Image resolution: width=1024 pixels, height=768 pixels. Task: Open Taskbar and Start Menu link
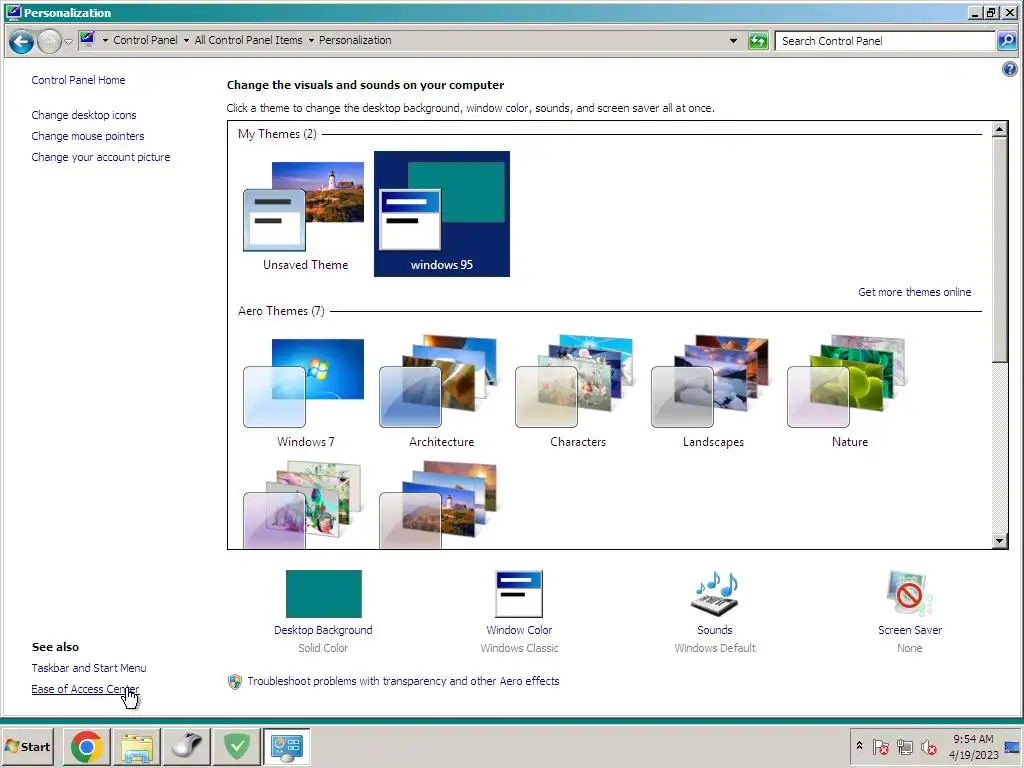click(x=89, y=668)
